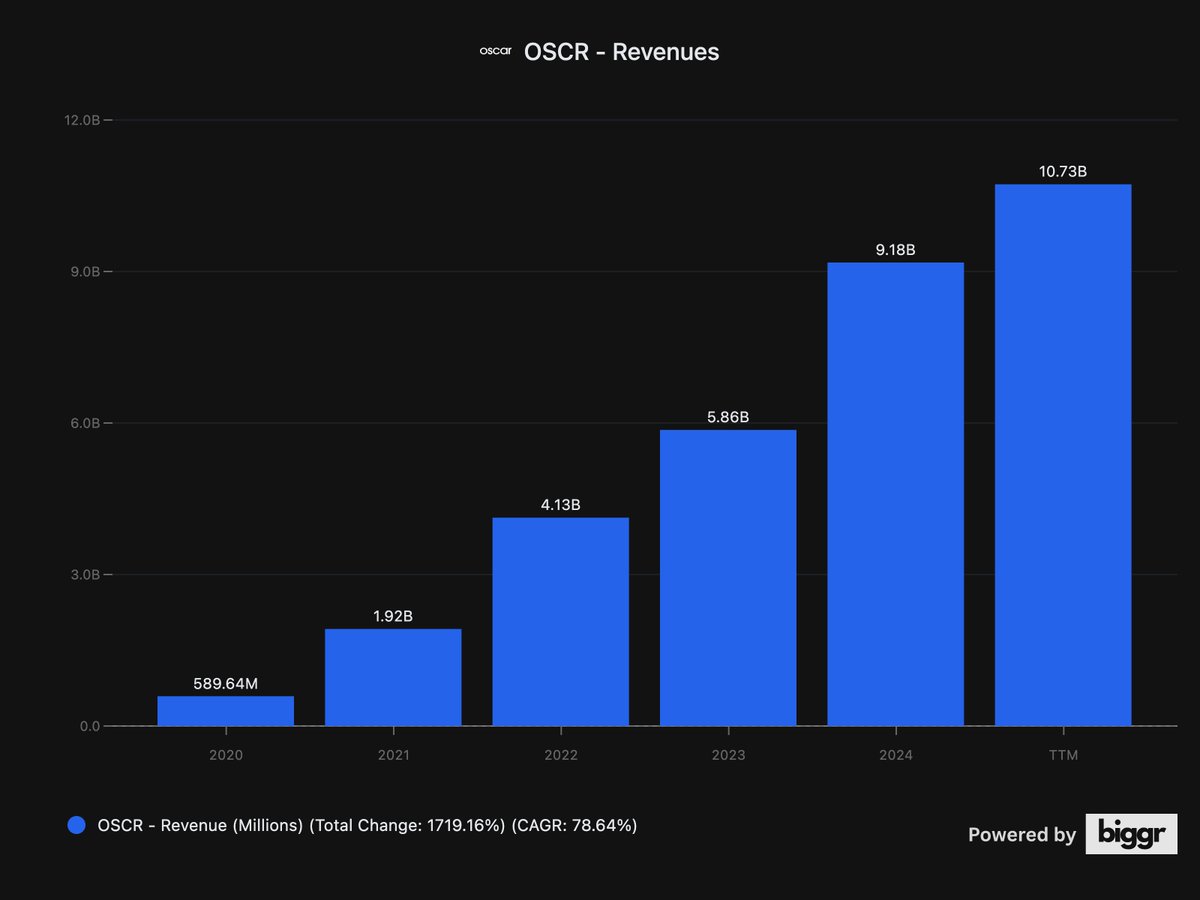Select the 2023 revenue bar
The width and height of the screenshot is (1200, 900).
[728, 578]
